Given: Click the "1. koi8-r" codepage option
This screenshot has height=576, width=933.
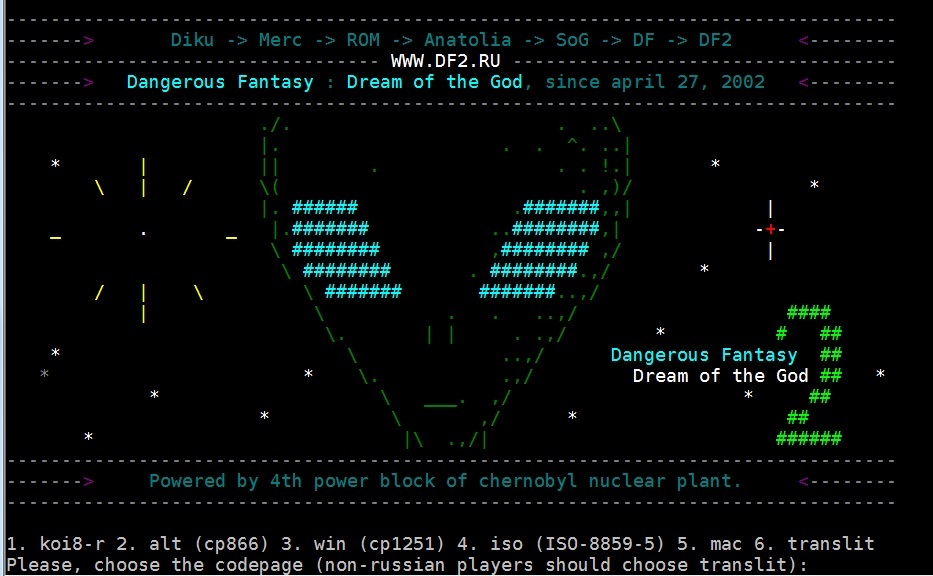Looking at the screenshot, I should tap(56, 544).
